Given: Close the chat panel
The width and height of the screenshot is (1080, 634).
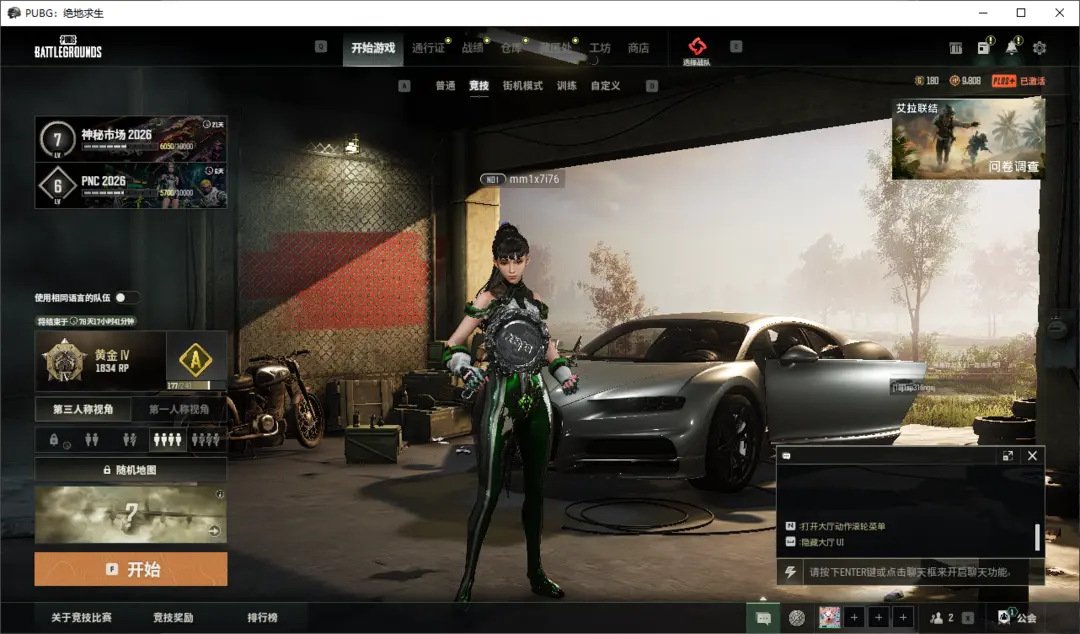Looking at the screenshot, I should pyautogui.click(x=1032, y=456).
